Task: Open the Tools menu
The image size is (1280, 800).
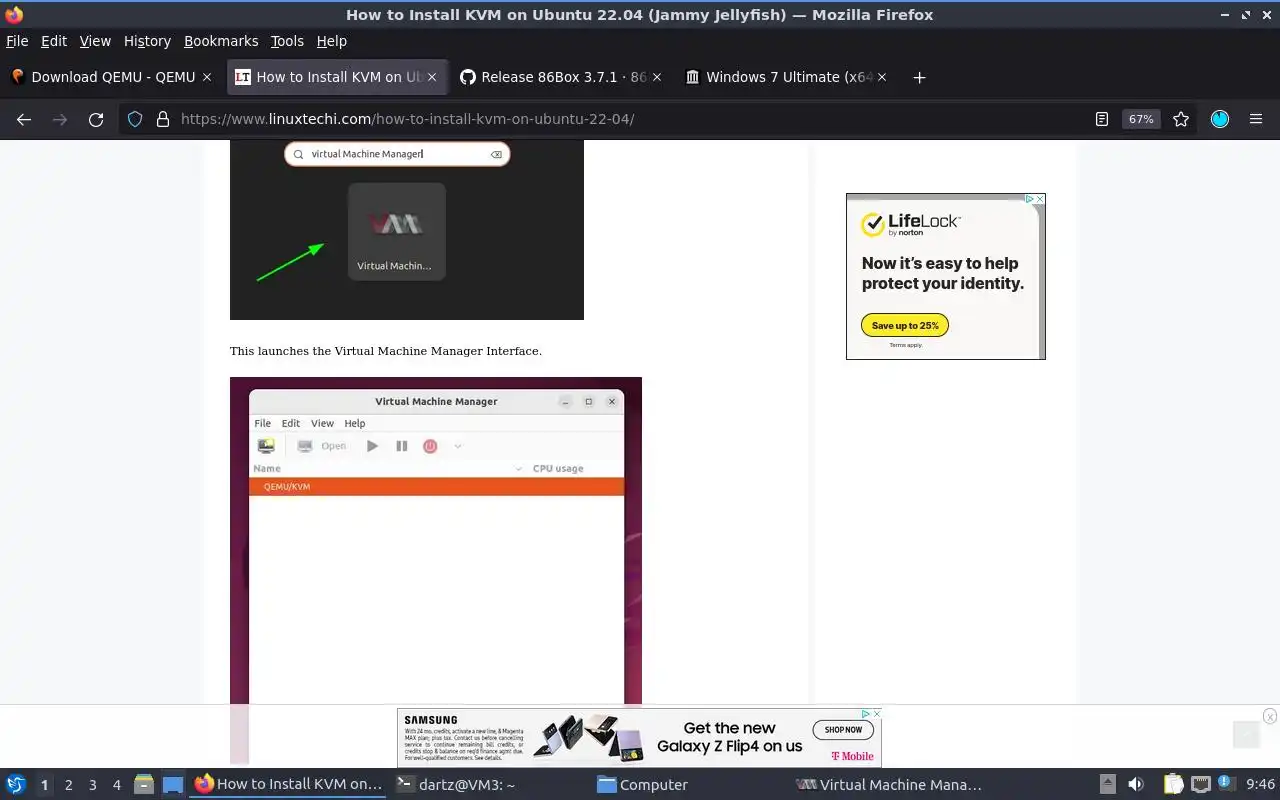Action: pos(287,41)
